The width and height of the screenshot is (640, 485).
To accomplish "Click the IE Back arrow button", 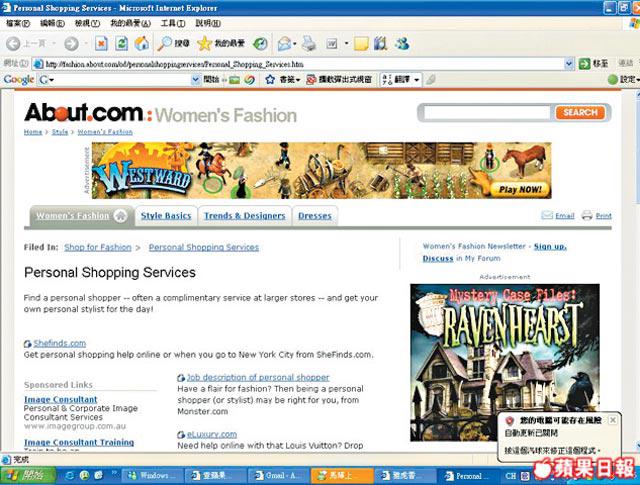I will pyautogui.click(x=13, y=43).
